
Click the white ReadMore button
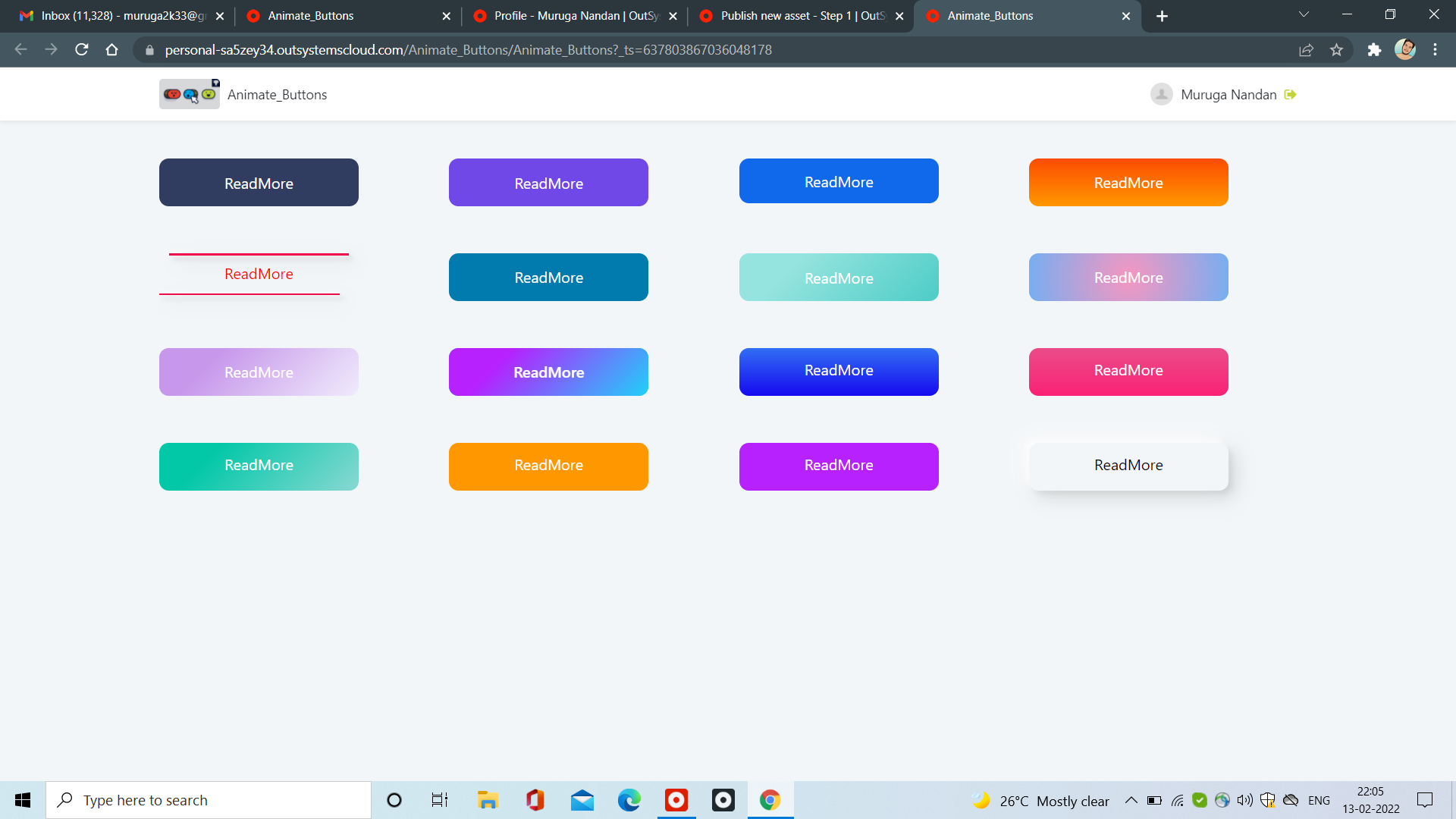(1128, 467)
